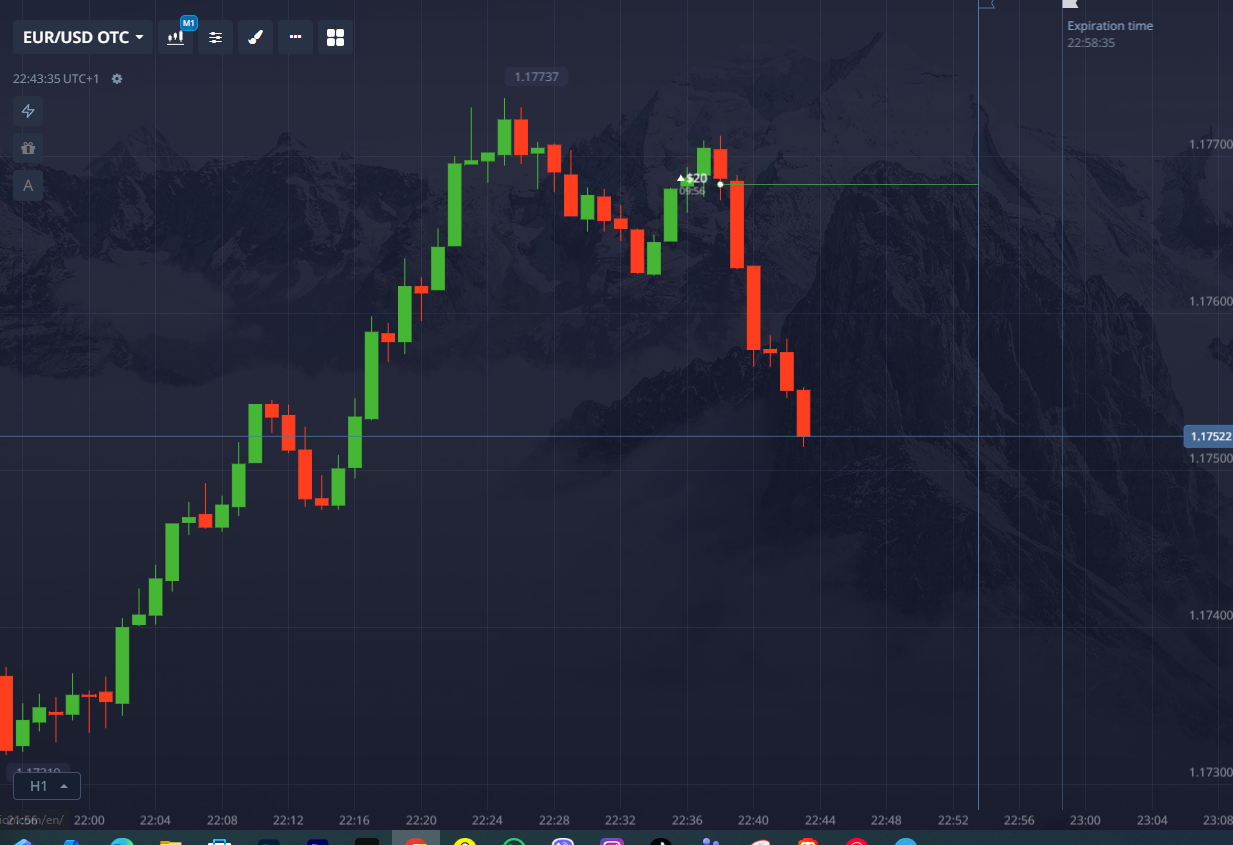This screenshot has width=1233, height=845.
Task: Click the 23:00 time axis label
Action: pyautogui.click(x=1085, y=820)
